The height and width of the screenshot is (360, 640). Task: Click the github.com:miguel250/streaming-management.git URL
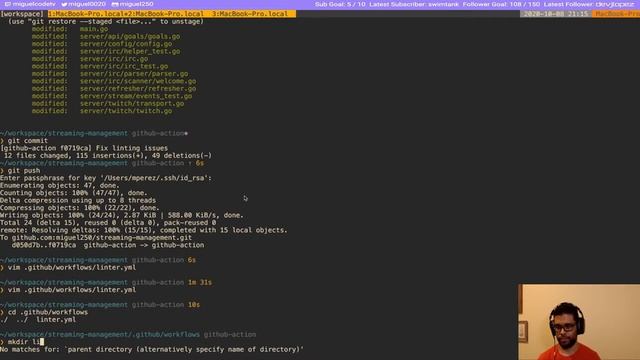[102, 238]
